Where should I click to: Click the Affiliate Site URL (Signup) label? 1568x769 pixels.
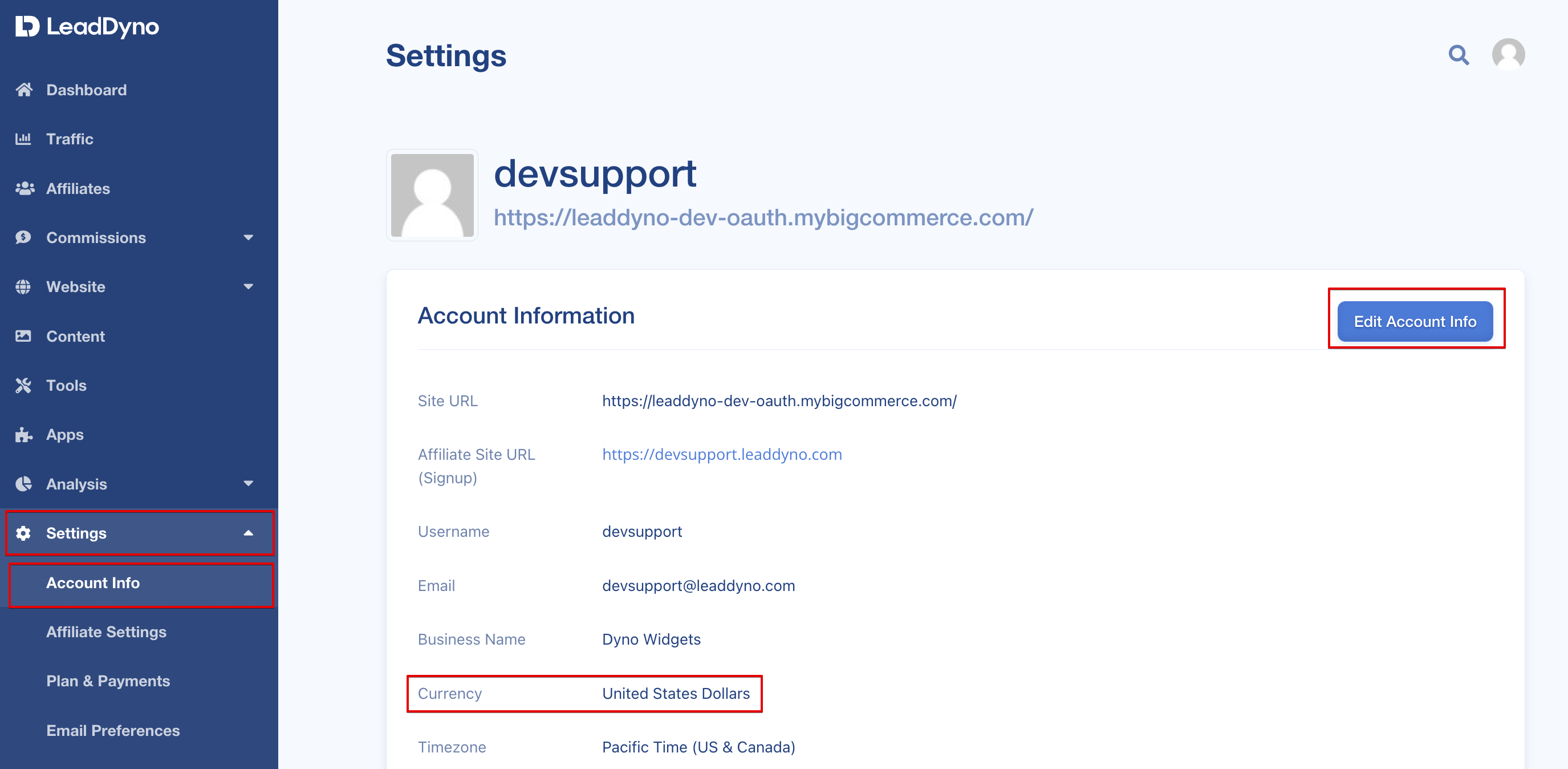[477, 466]
